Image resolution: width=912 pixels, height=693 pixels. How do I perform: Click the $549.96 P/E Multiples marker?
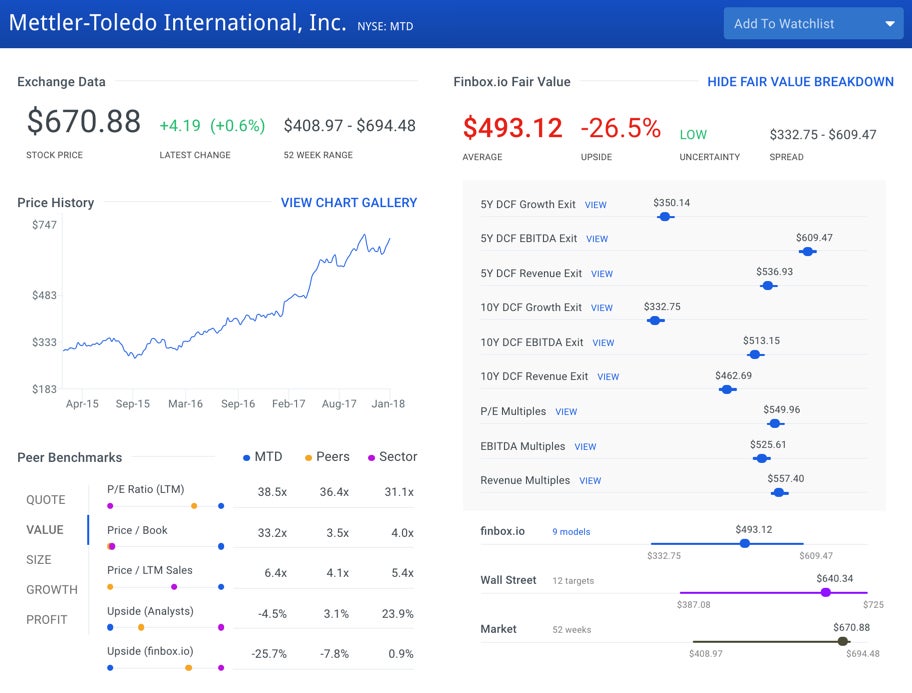point(774,424)
